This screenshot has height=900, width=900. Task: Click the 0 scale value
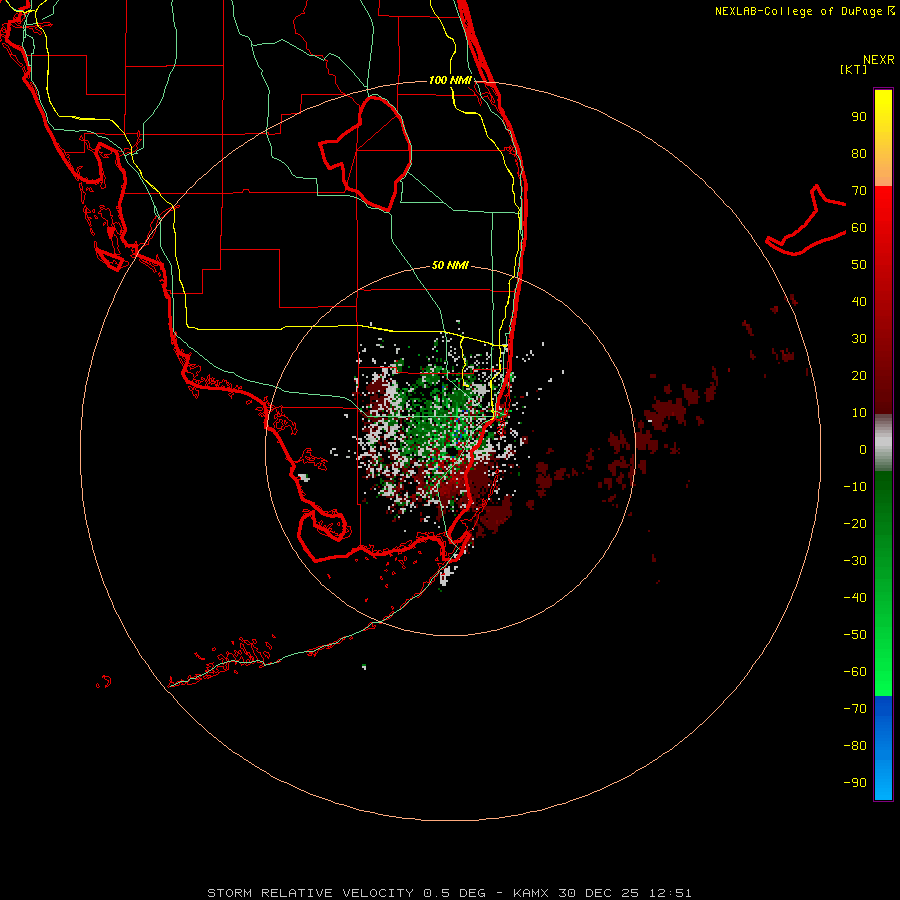point(863,450)
